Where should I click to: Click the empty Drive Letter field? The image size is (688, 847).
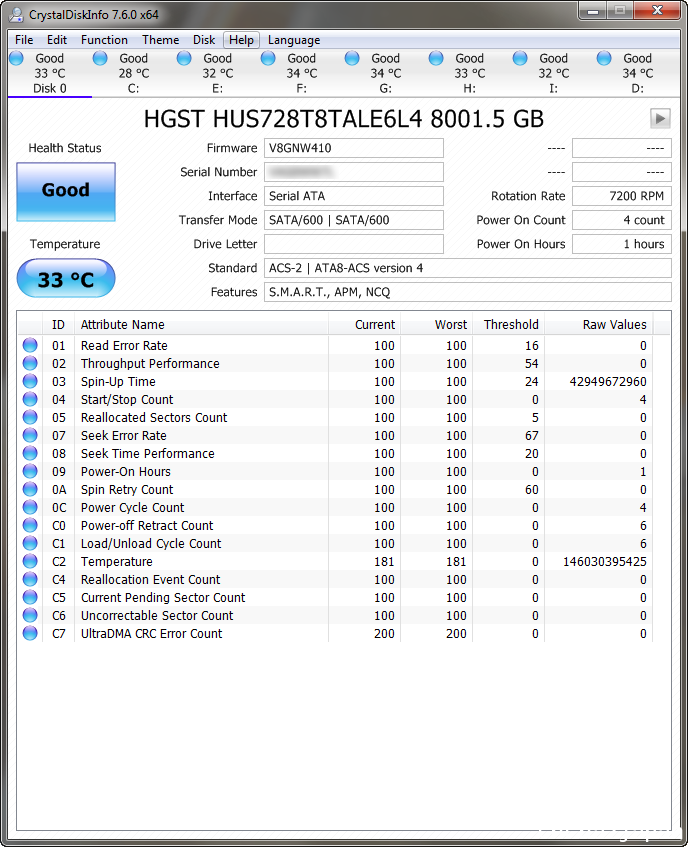(x=354, y=244)
